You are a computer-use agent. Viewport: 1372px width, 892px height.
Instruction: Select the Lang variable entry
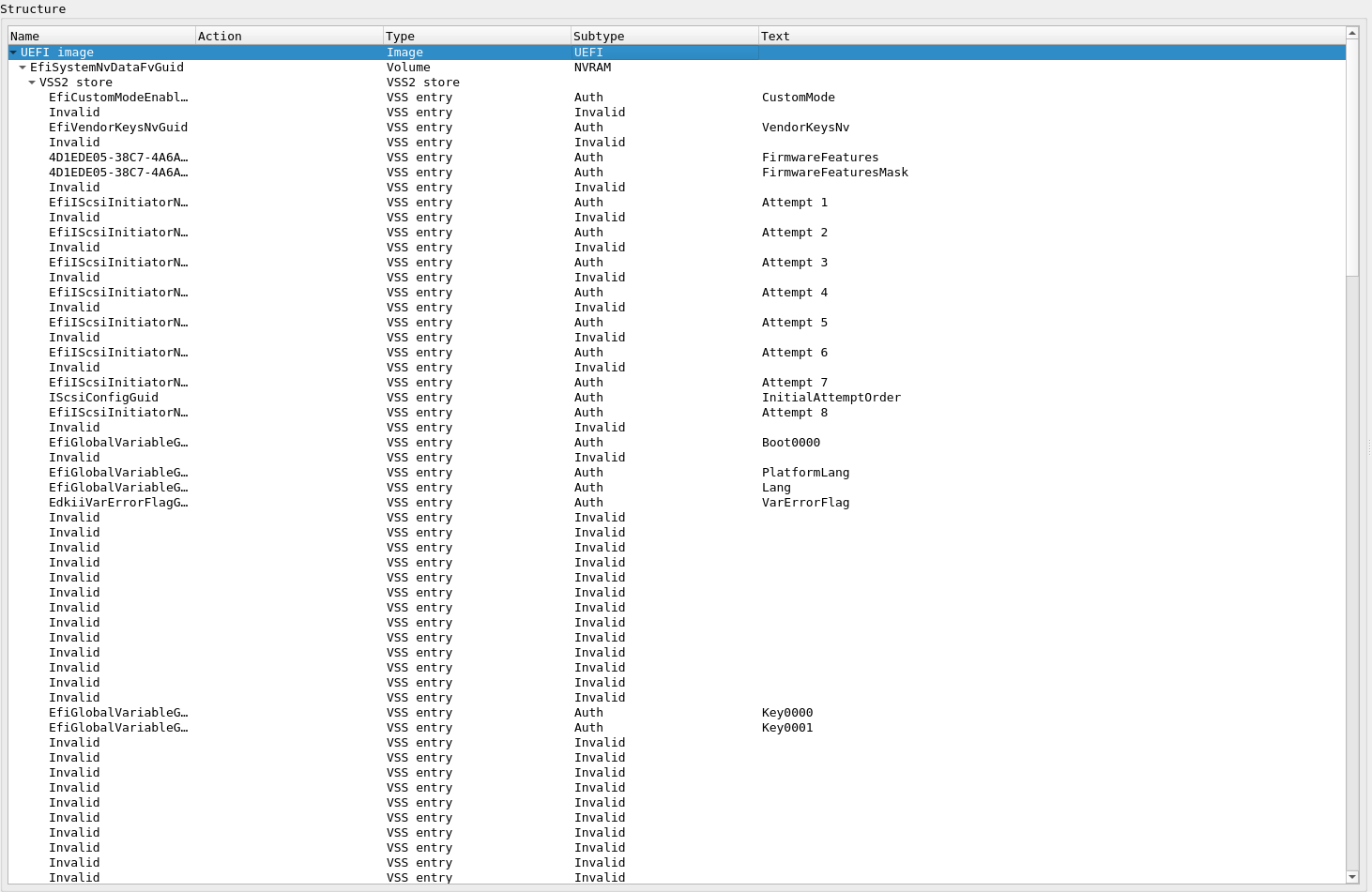click(x=118, y=487)
